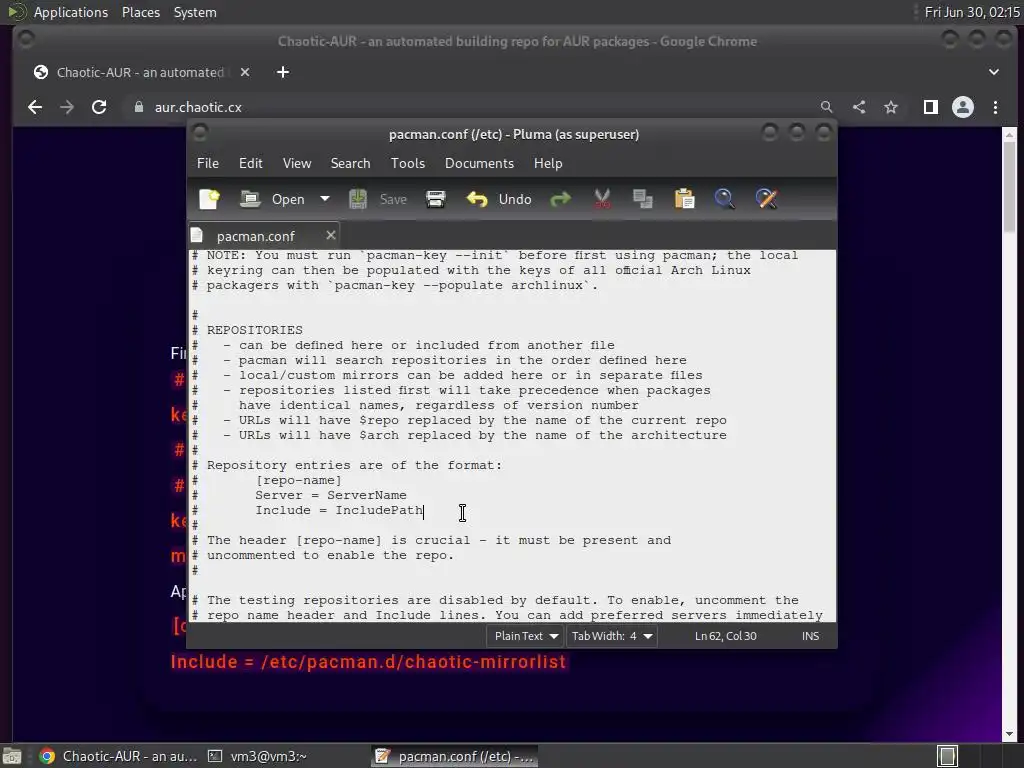Open the Plain Text syntax dropdown
The height and width of the screenshot is (768, 1024).
(526, 636)
